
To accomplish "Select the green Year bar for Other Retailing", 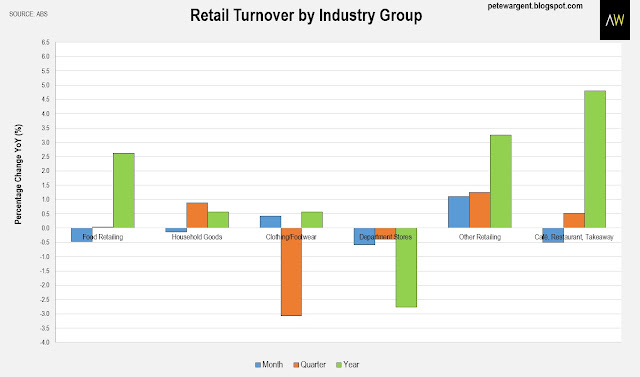I will tap(501, 182).
